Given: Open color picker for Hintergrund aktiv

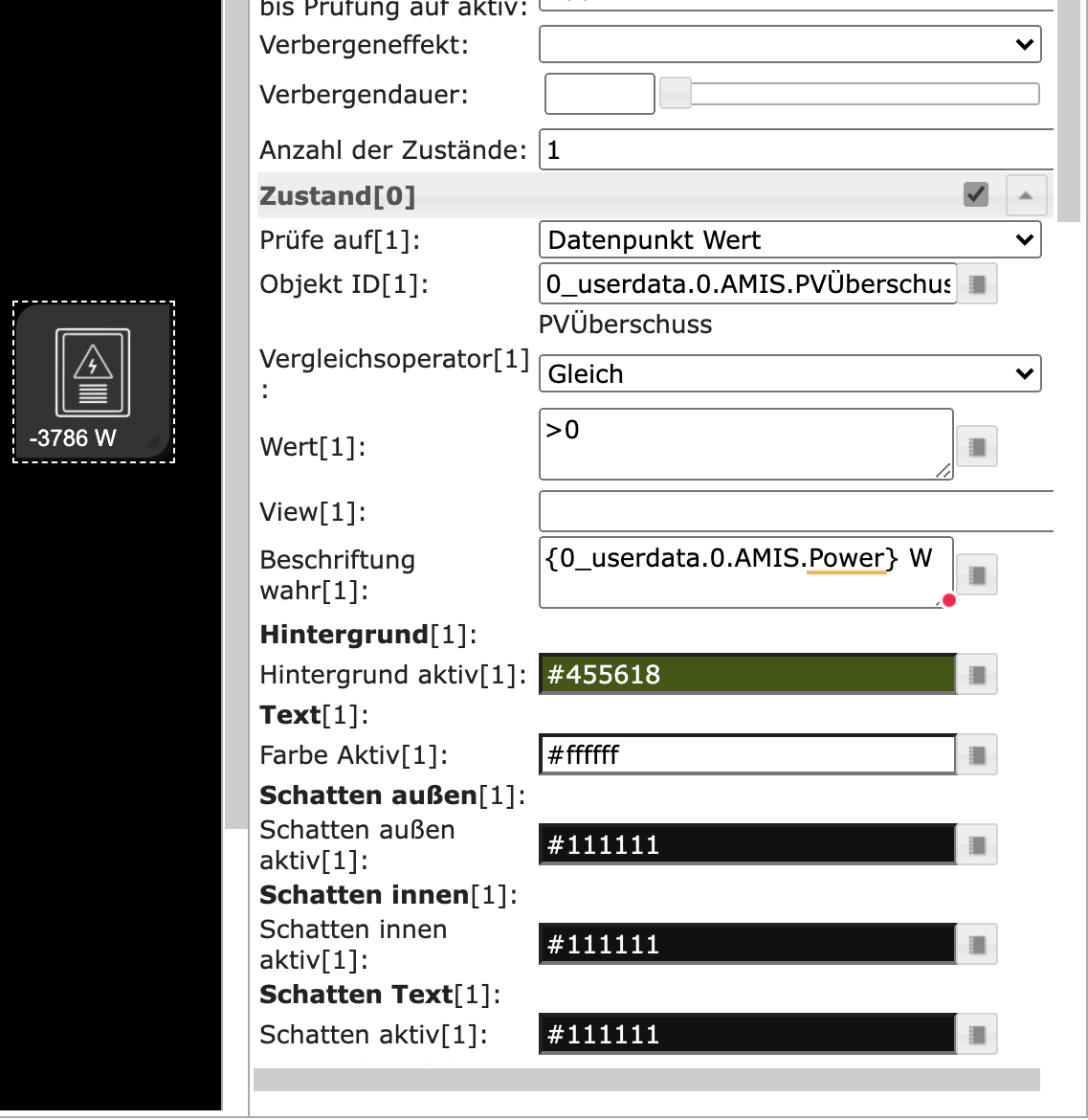Looking at the screenshot, I should (x=977, y=675).
